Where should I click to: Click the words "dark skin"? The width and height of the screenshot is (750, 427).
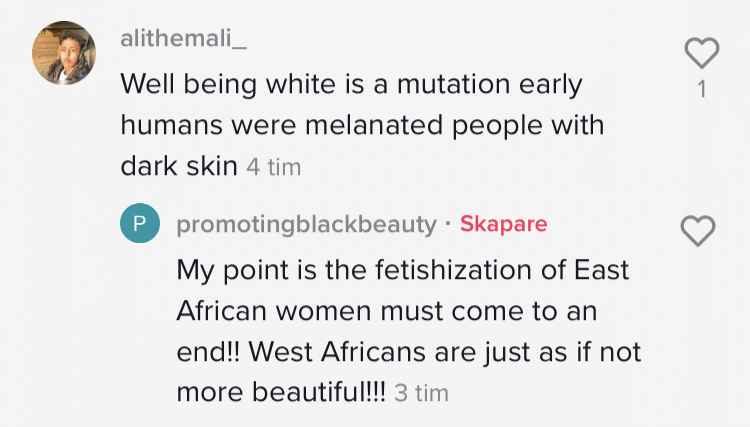(x=179, y=166)
